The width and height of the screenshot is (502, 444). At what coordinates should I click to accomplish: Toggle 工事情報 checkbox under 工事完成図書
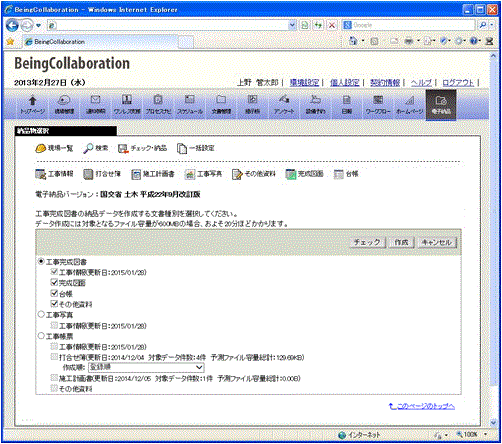[x=54, y=272]
